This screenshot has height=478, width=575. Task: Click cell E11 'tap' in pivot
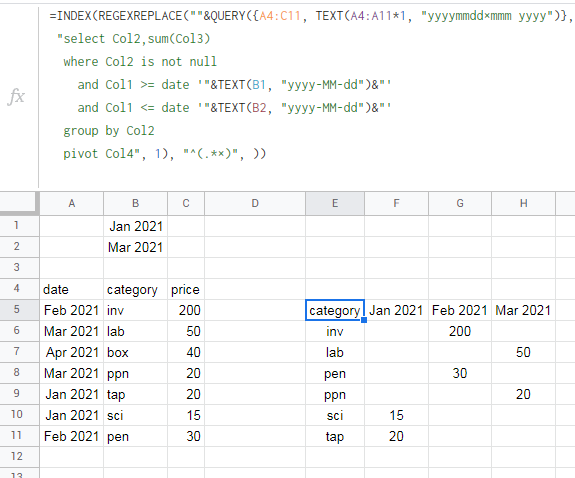coord(335,436)
